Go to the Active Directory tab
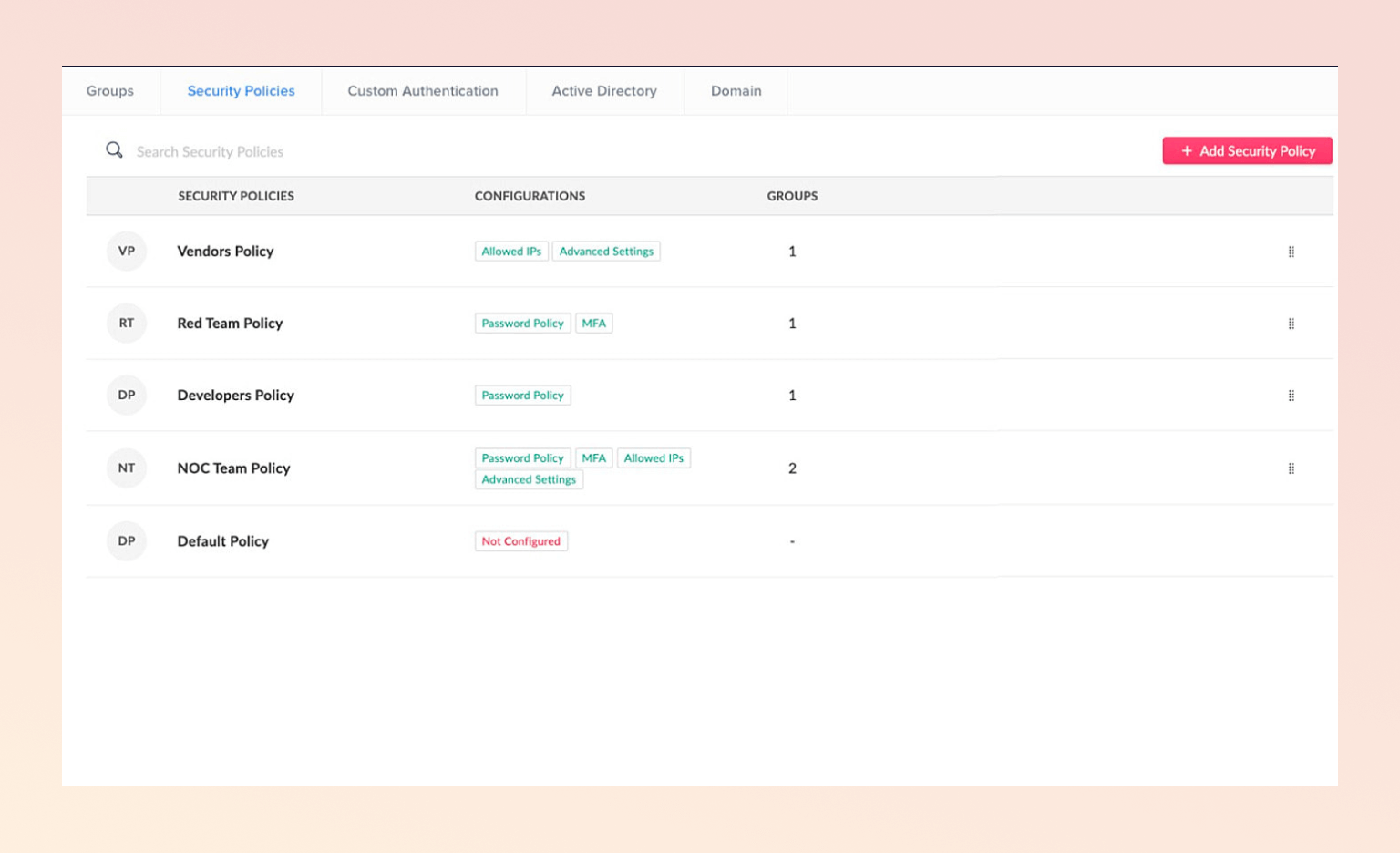The image size is (1400, 853). tap(604, 91)
